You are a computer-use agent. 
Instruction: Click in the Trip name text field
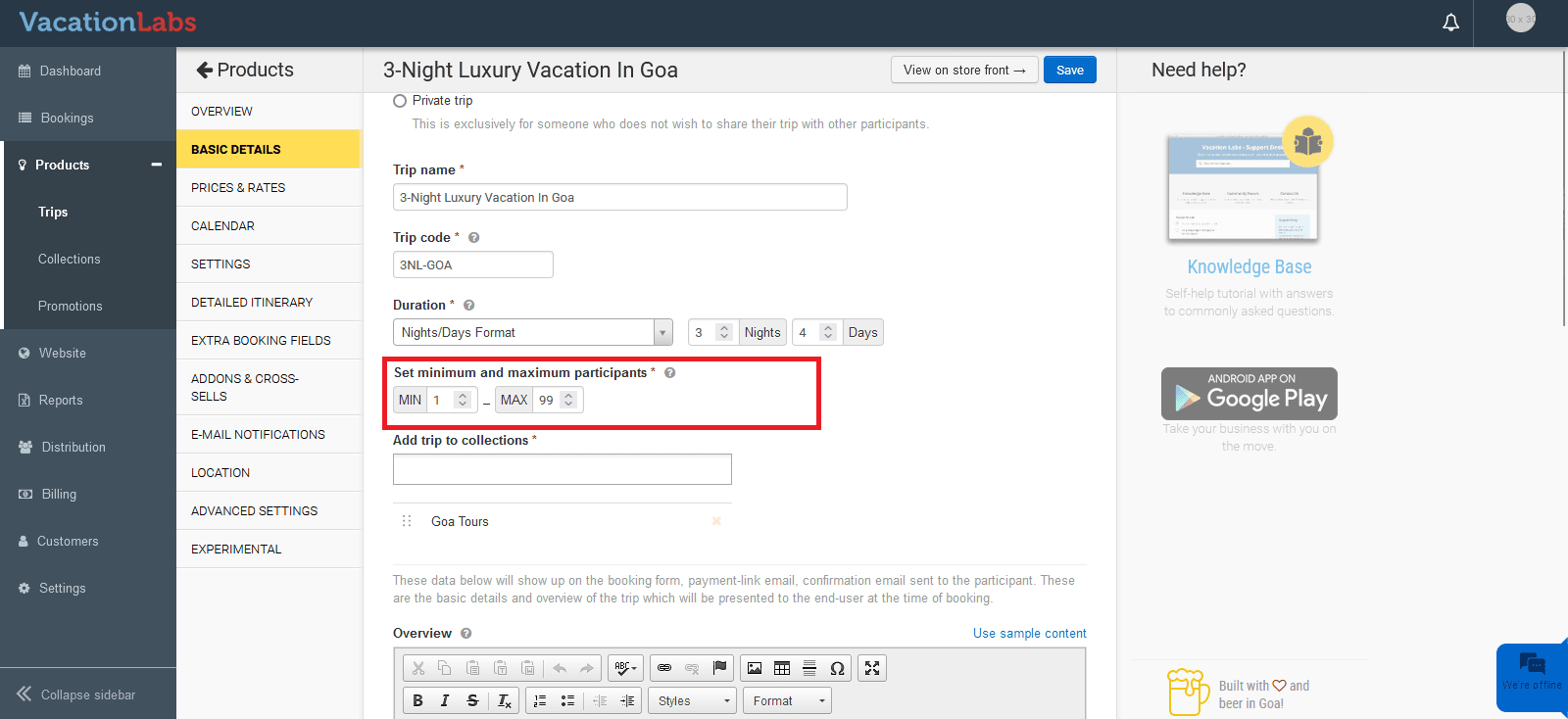pos(619,198)
